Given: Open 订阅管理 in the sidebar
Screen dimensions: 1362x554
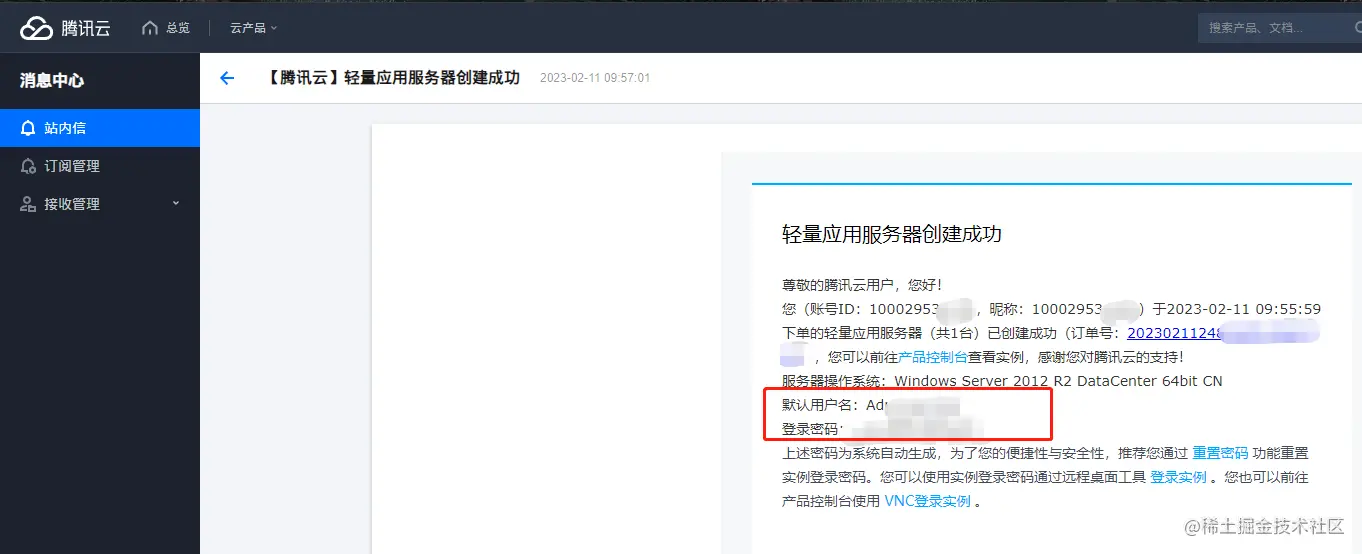Looking at the screenshot, I should [100, 166].
